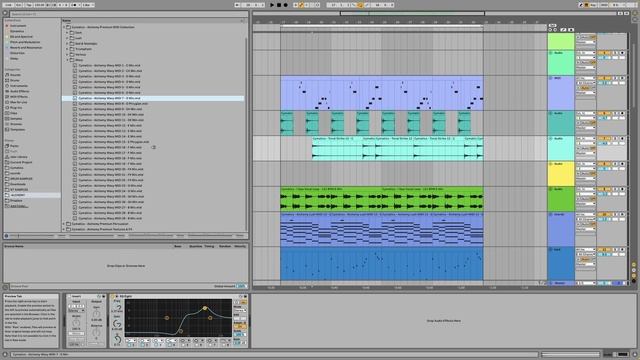Open the Samples category

(x=16, y=119)
